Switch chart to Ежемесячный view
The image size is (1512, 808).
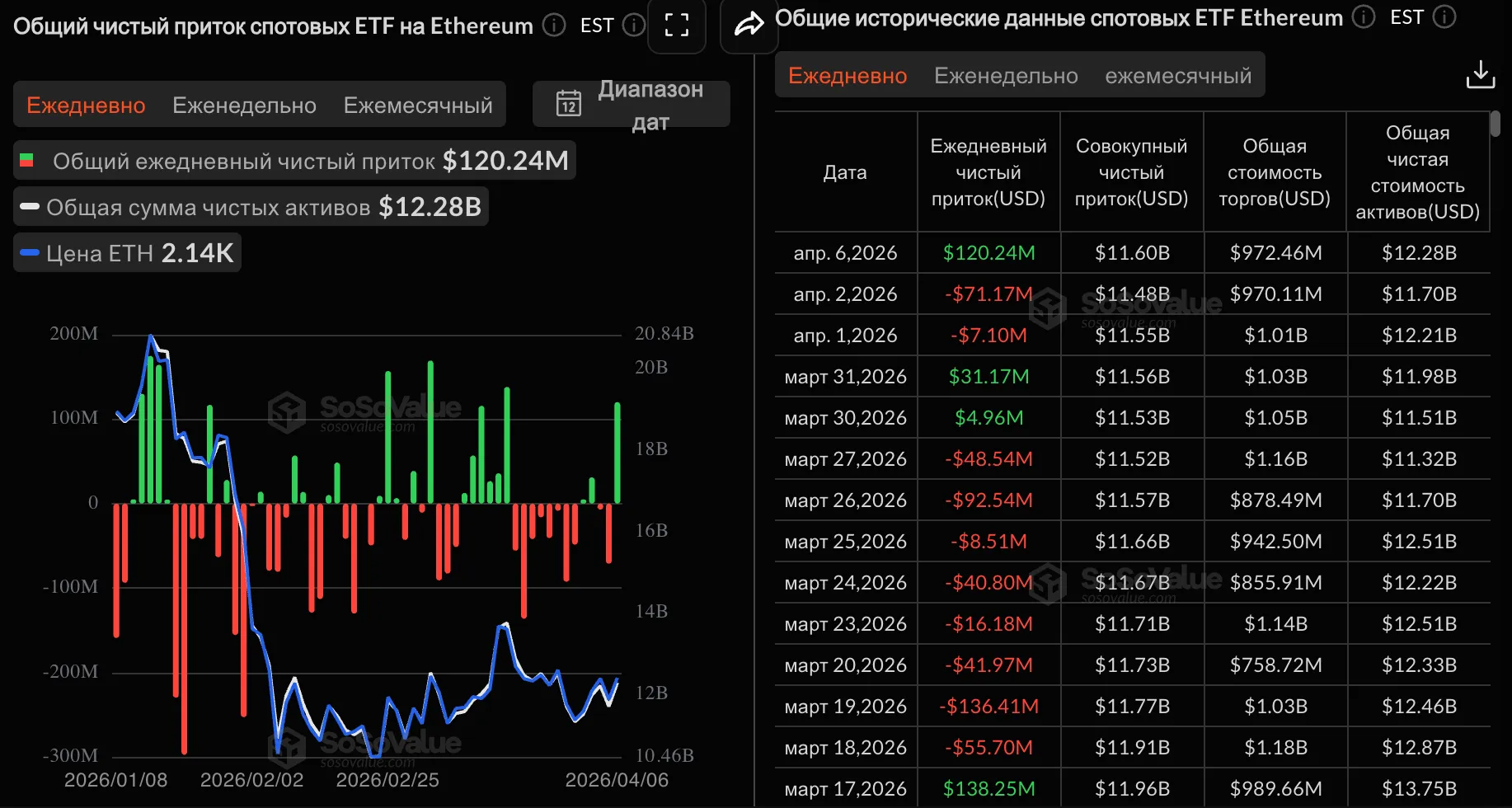pyautogui.click(x=417, y=106)
